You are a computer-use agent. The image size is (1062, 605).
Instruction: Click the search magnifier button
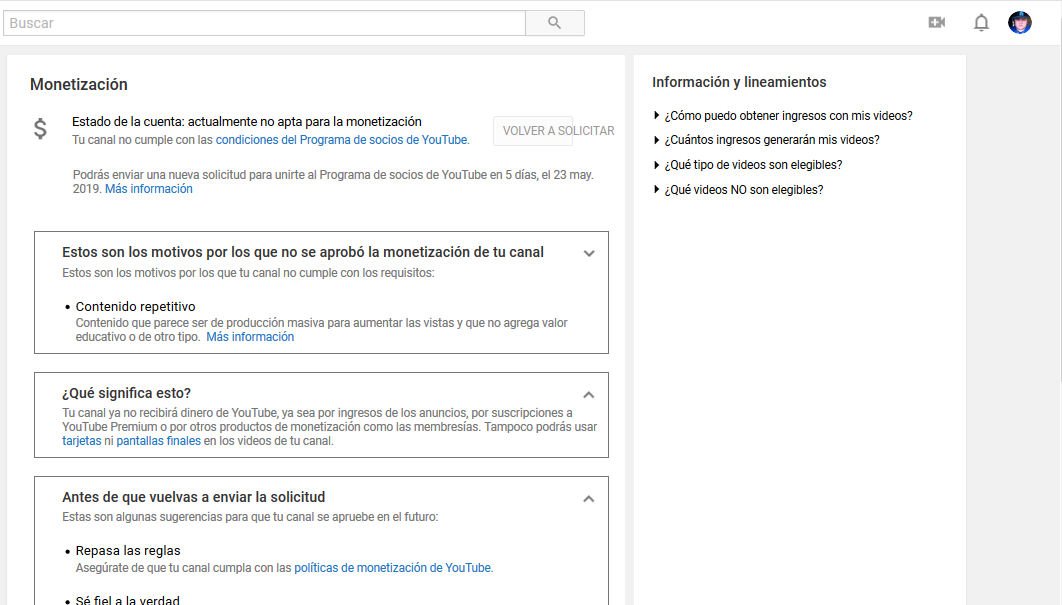555,23
